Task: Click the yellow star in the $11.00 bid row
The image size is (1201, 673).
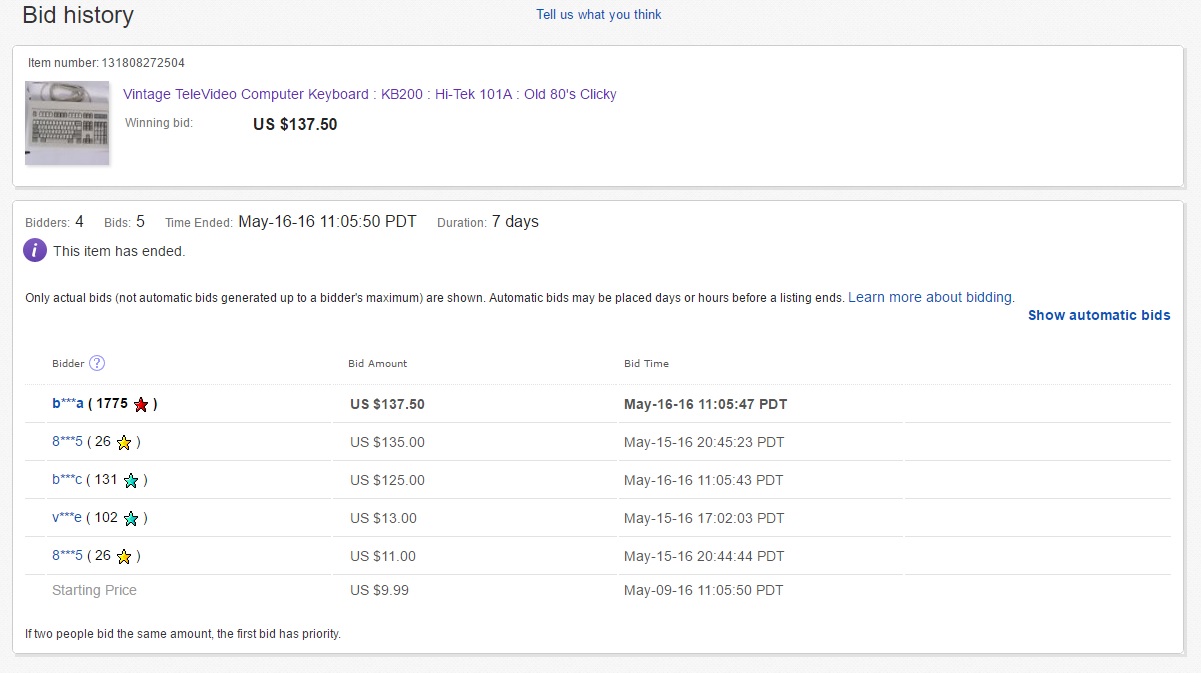Action: 124,557
